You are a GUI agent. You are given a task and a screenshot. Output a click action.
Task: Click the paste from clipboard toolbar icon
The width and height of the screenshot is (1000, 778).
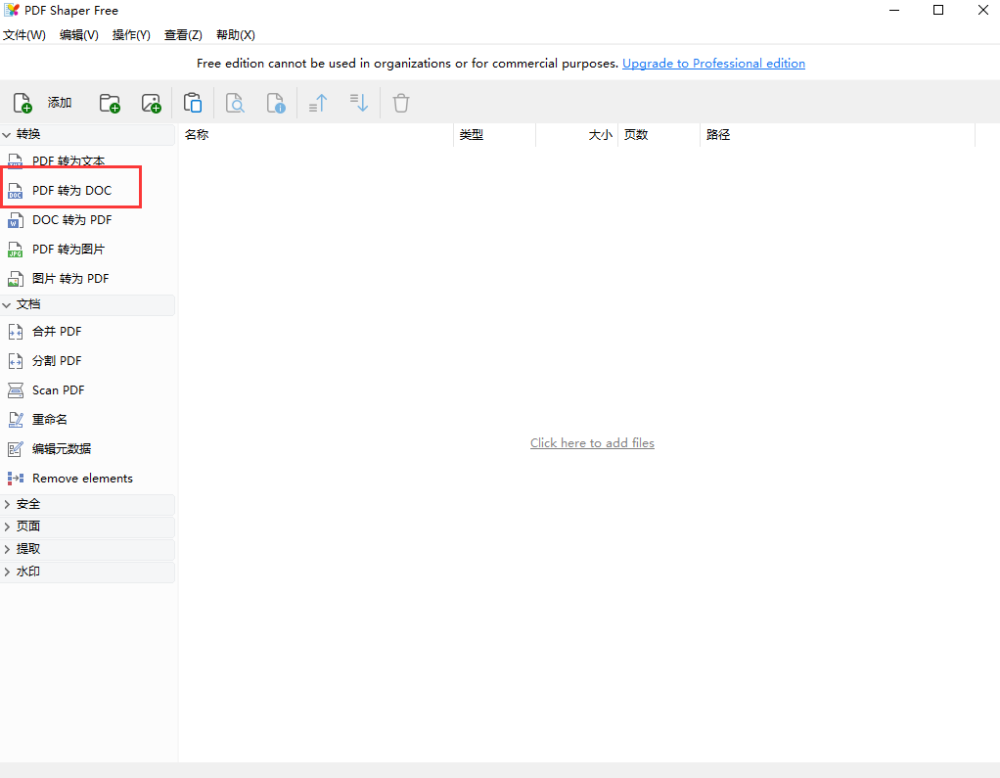pos(193,103)
